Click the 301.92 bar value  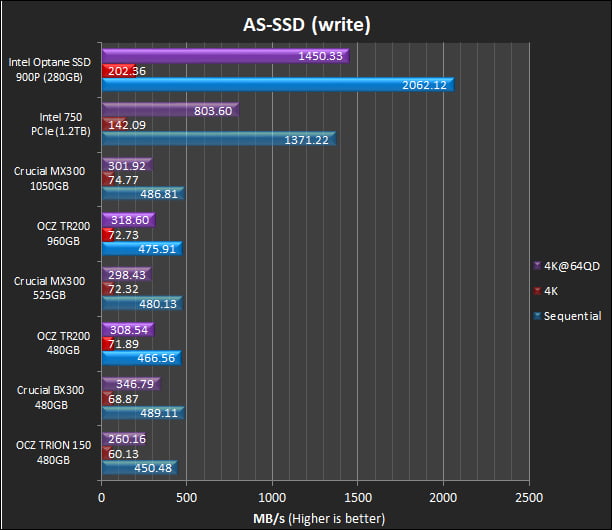point(127,166)
